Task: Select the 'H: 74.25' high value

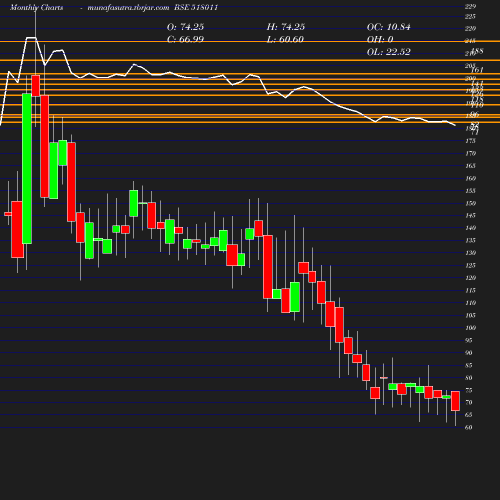Action: (x=286, y=27)
